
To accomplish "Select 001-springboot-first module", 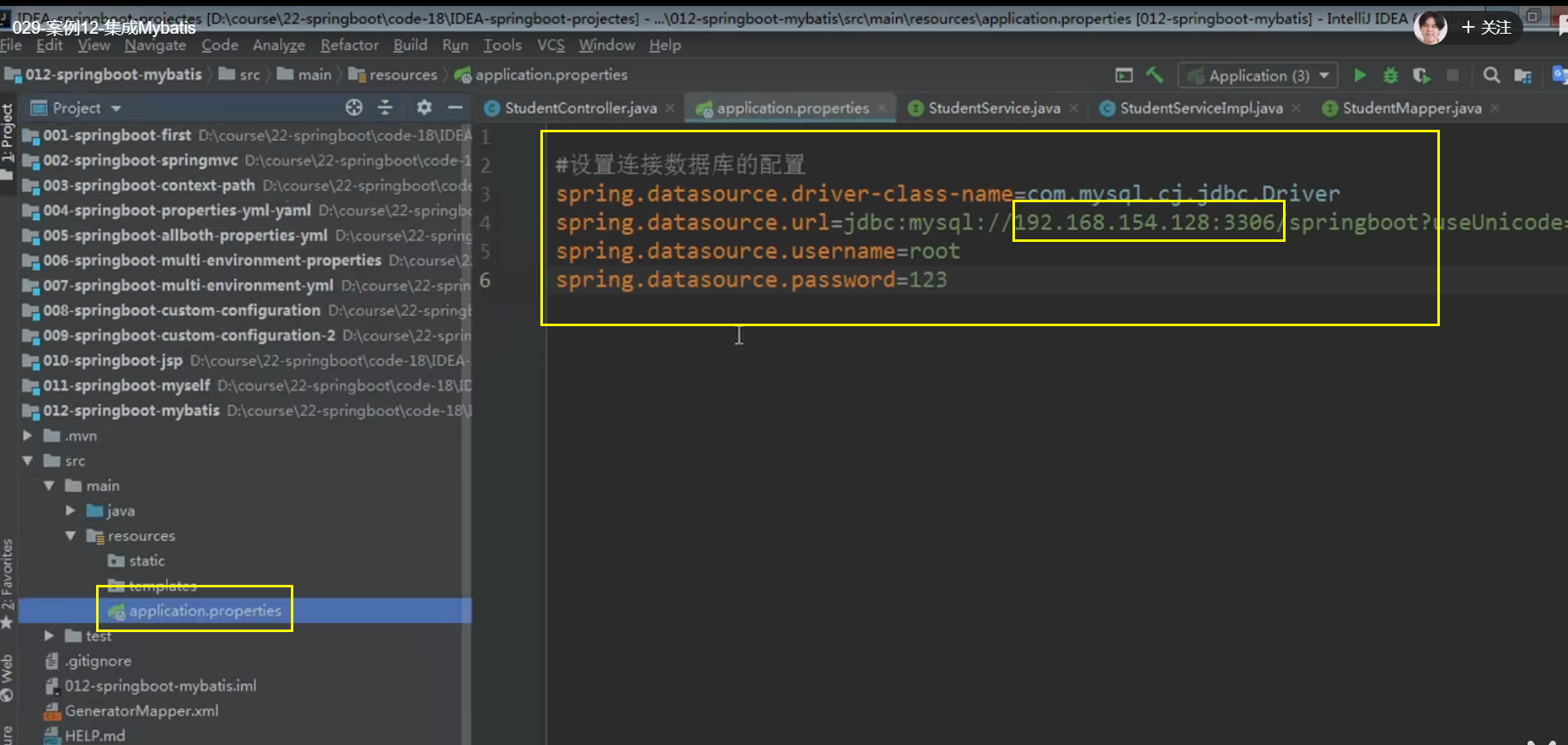I will click(117, 135).
